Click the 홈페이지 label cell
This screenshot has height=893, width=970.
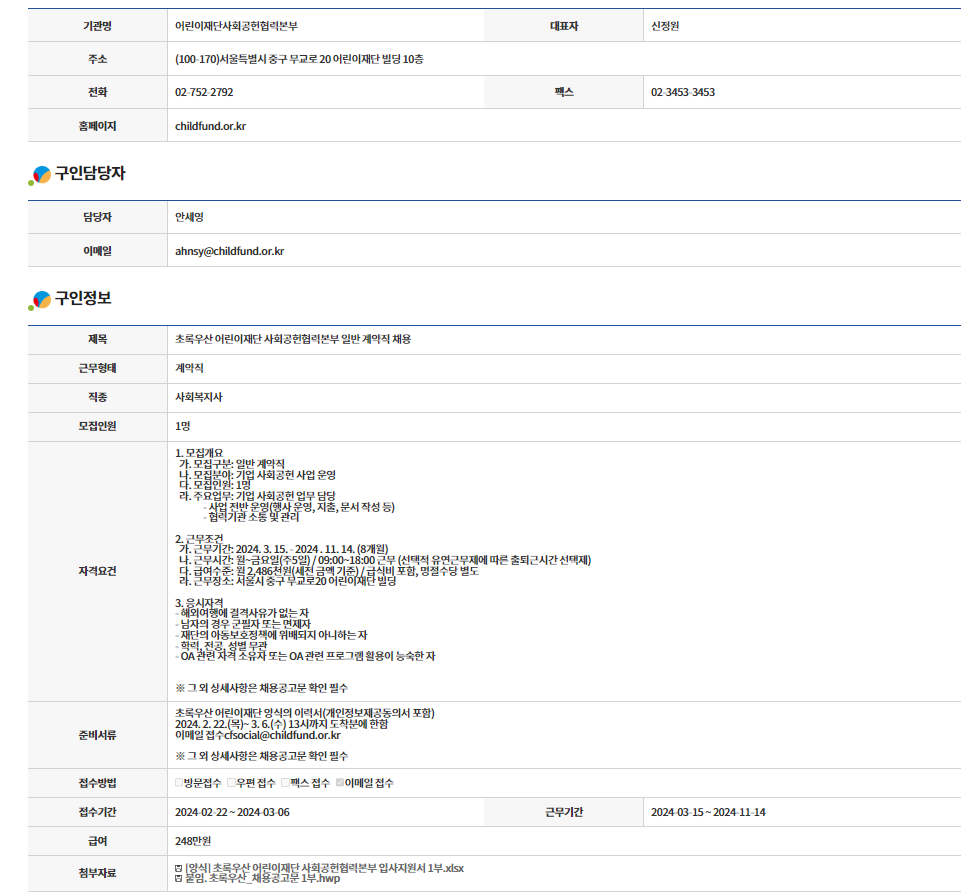point(98,126)
